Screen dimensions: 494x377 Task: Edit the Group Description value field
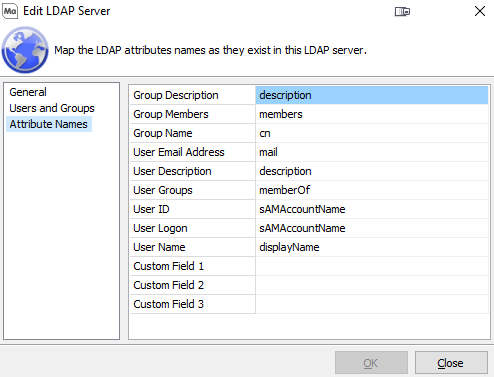[x=372, y=95]
